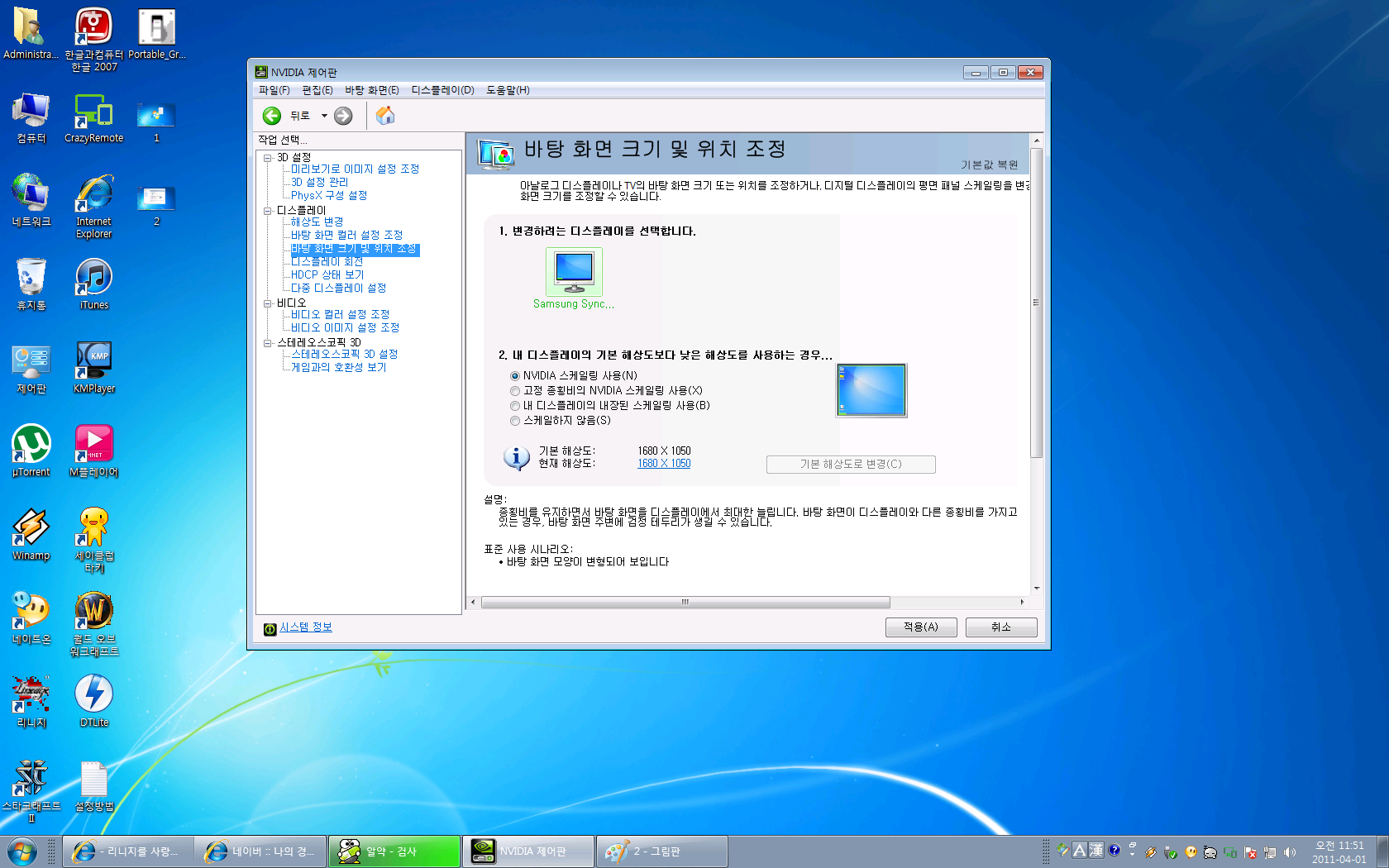1389x868 pixels.
Task: Click the 기본 해상도로 변경(C) button
Action: (x=851, y=465)
